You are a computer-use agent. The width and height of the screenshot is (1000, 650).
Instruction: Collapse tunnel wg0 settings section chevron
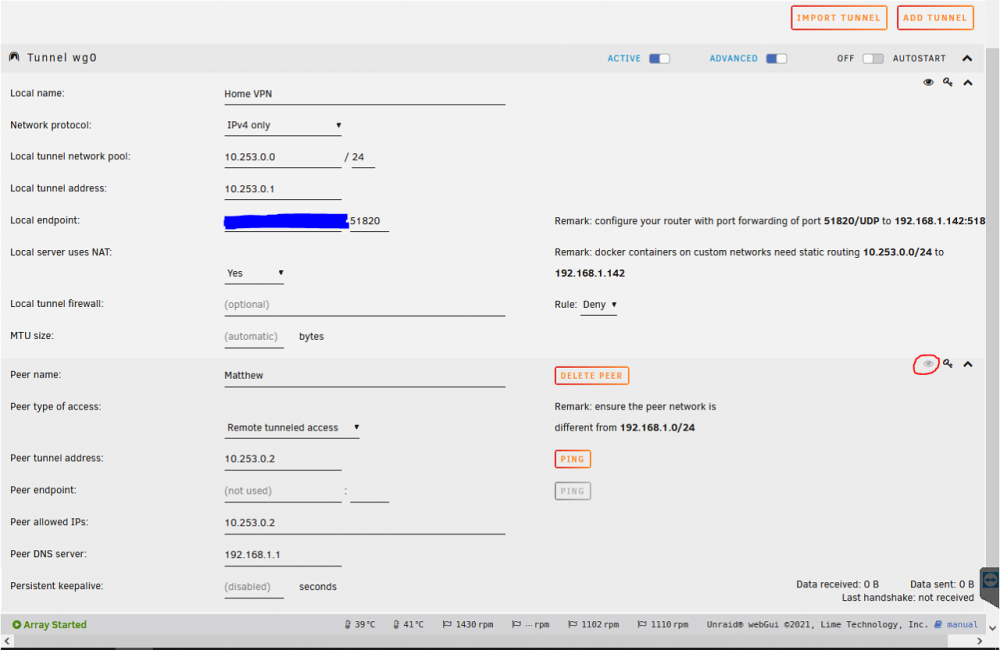[967, 83]
